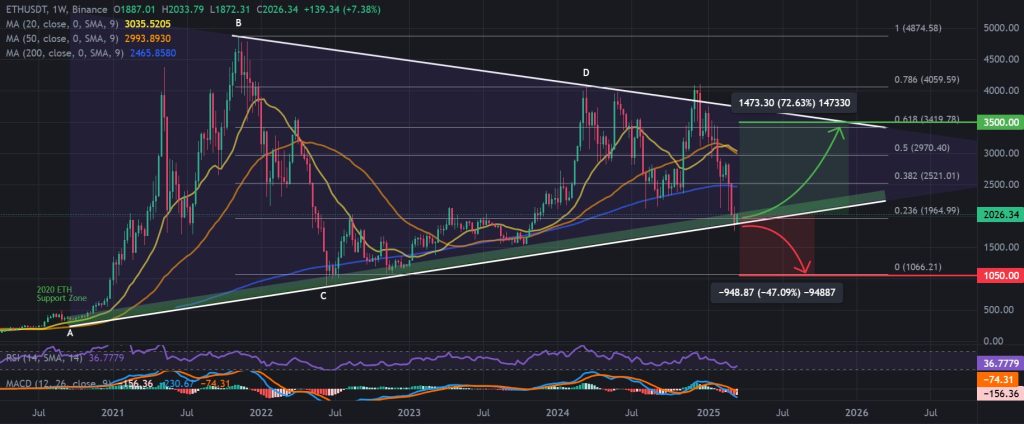Click the purple 36.7779 RSI axis tag
1024x424 pixels.
(1000, 363)
